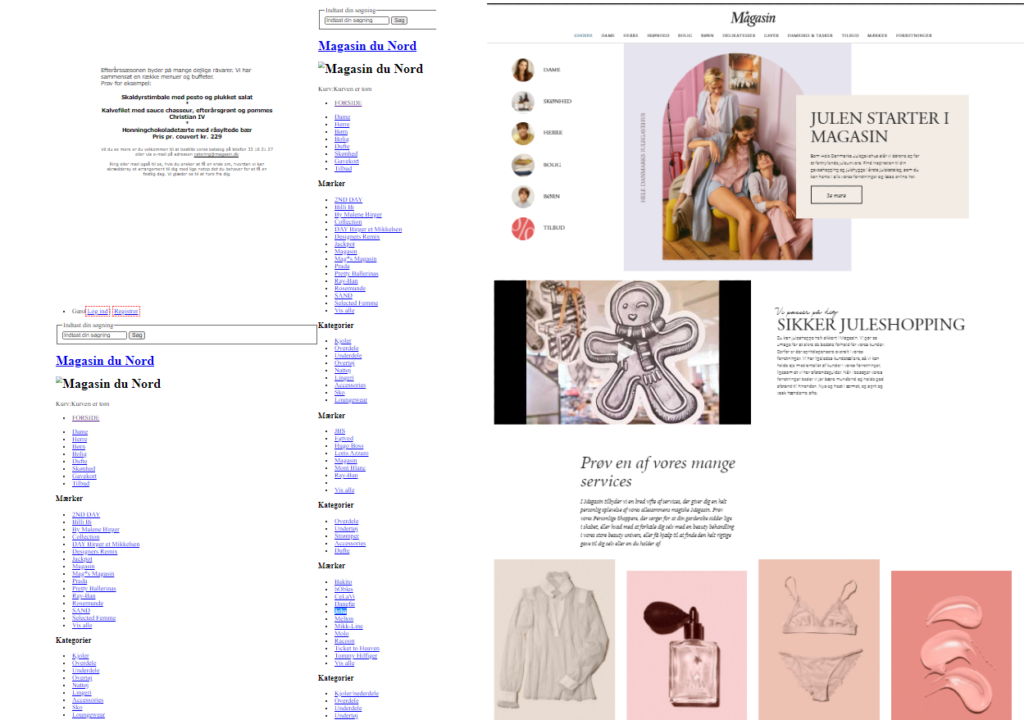Image resolution: width=1024 pixels, height=720 pixels.
Task: Open the JBS brand link
Action: click(x=340, y=431)
